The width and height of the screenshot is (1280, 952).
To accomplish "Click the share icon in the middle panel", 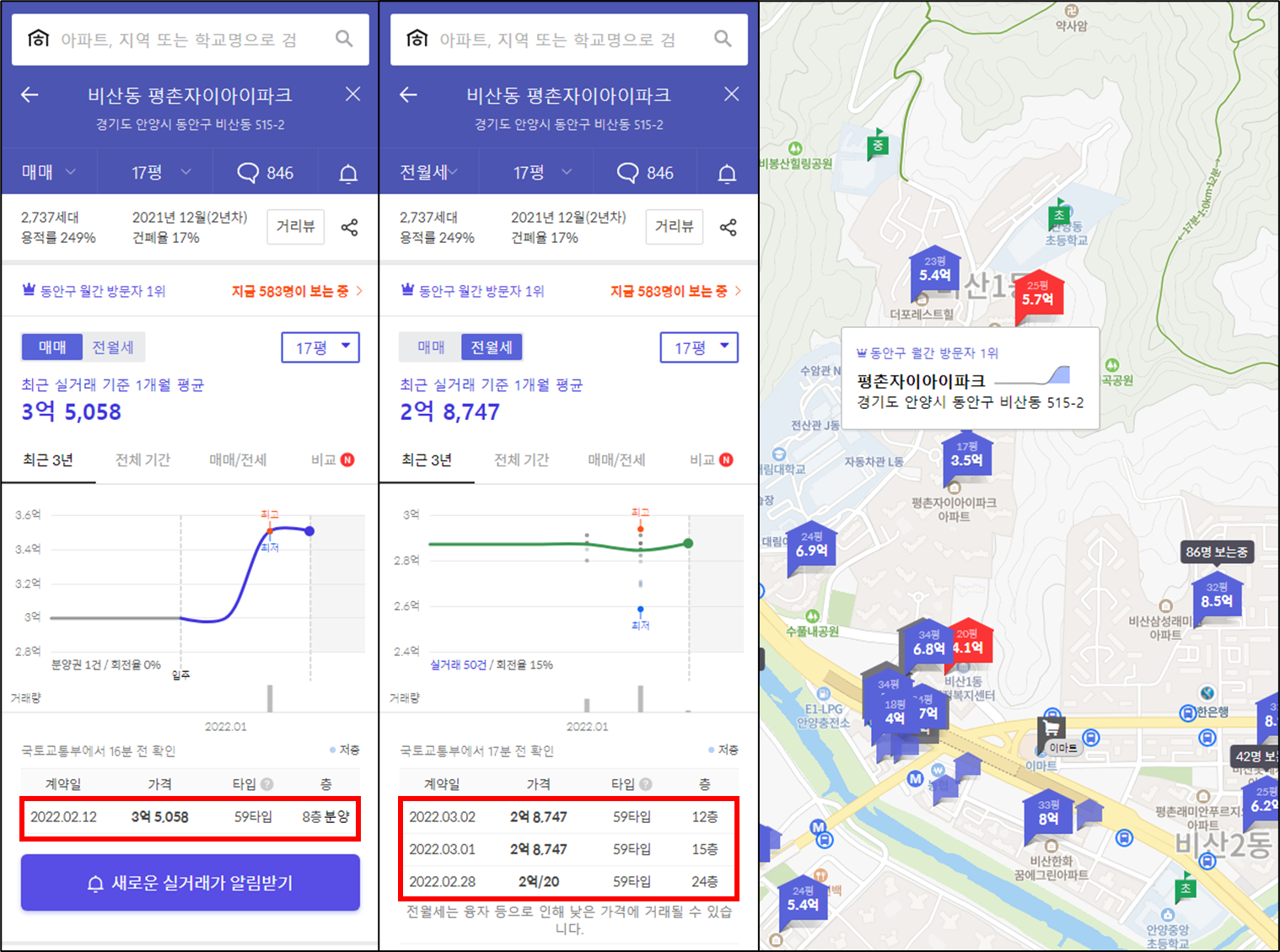I will tap(728, 227).
